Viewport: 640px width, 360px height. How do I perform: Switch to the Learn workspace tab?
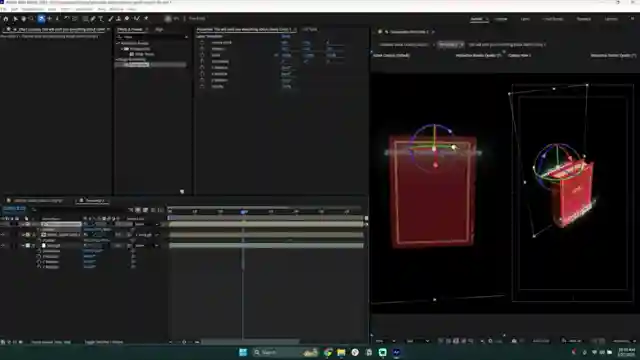(525, 19)
